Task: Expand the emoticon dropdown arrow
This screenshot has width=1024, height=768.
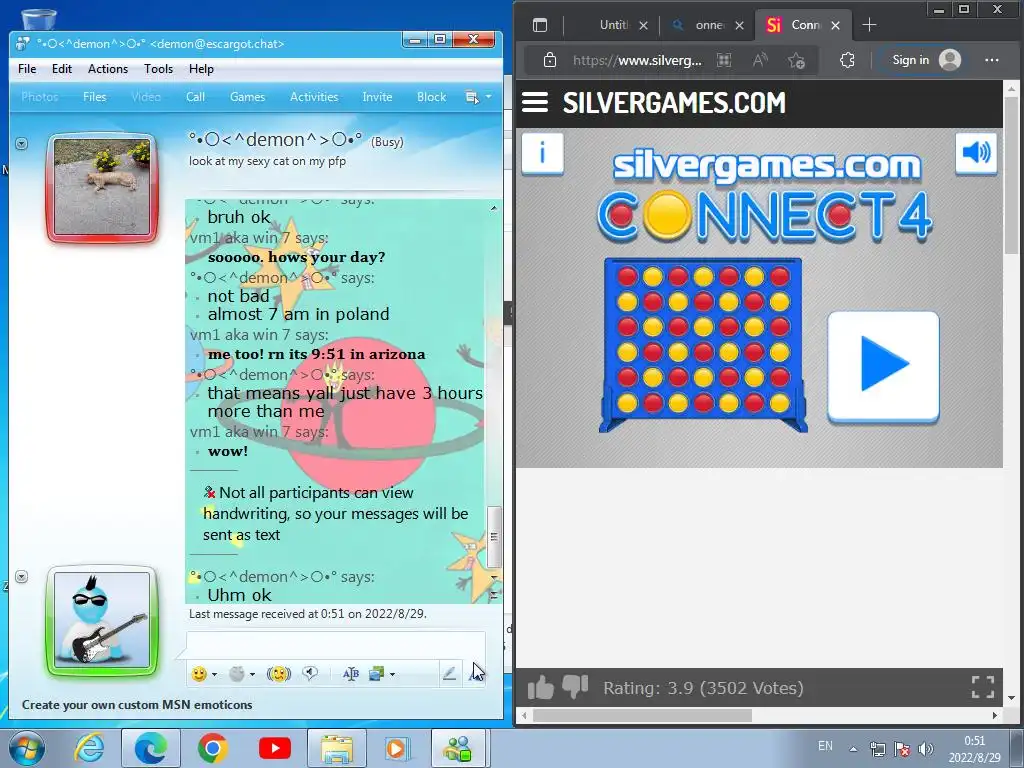Action: pos(214,675)
